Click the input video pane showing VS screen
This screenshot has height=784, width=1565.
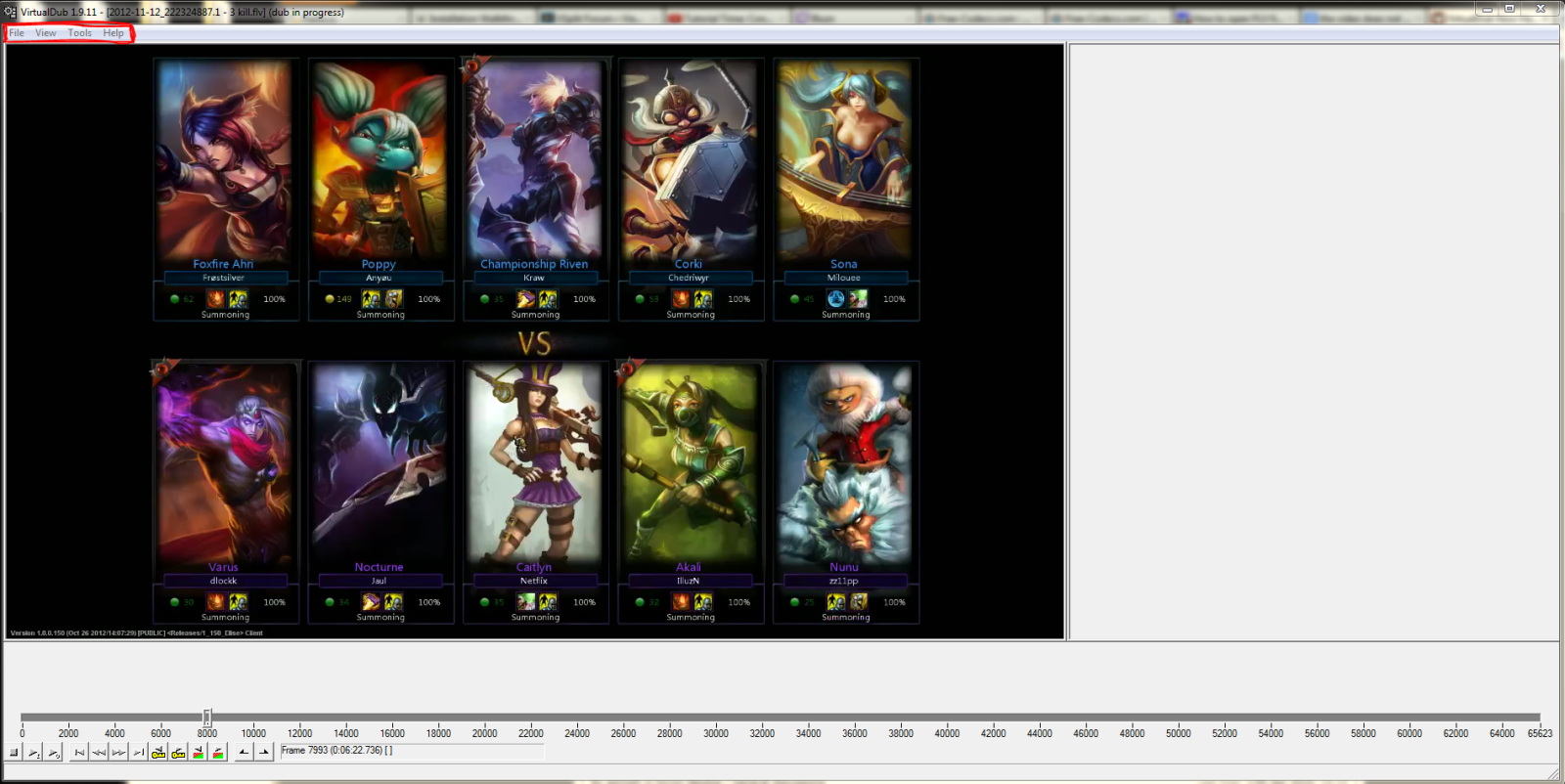535,342
